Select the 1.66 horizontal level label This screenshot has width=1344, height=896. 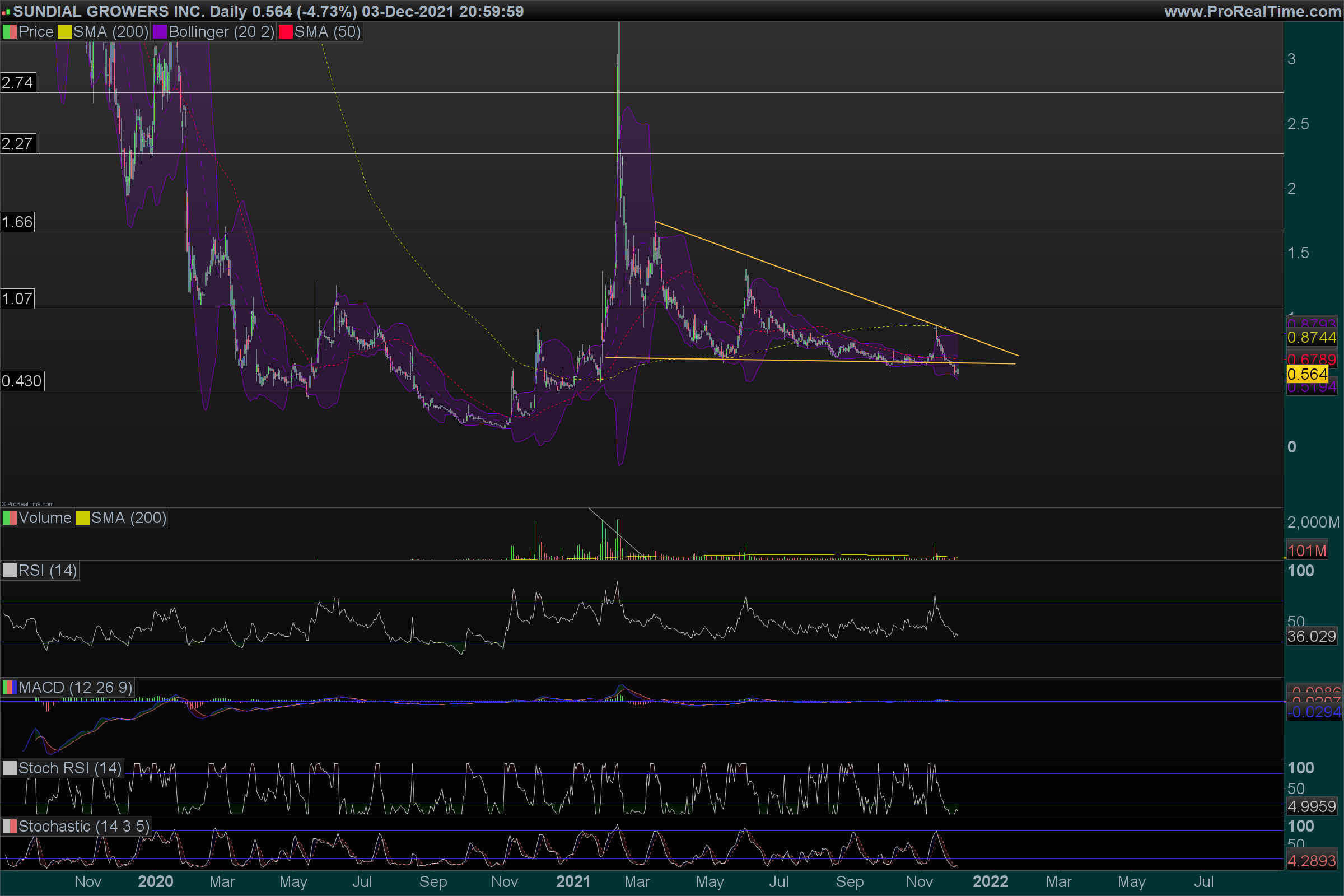click(17, 222)
